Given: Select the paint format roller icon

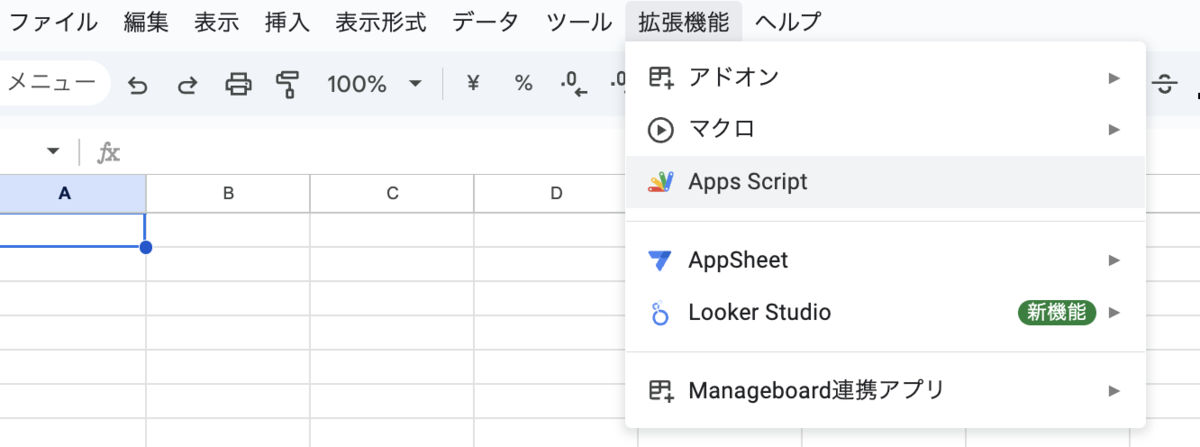Looking at the screenshot, I should coord(288,85).
